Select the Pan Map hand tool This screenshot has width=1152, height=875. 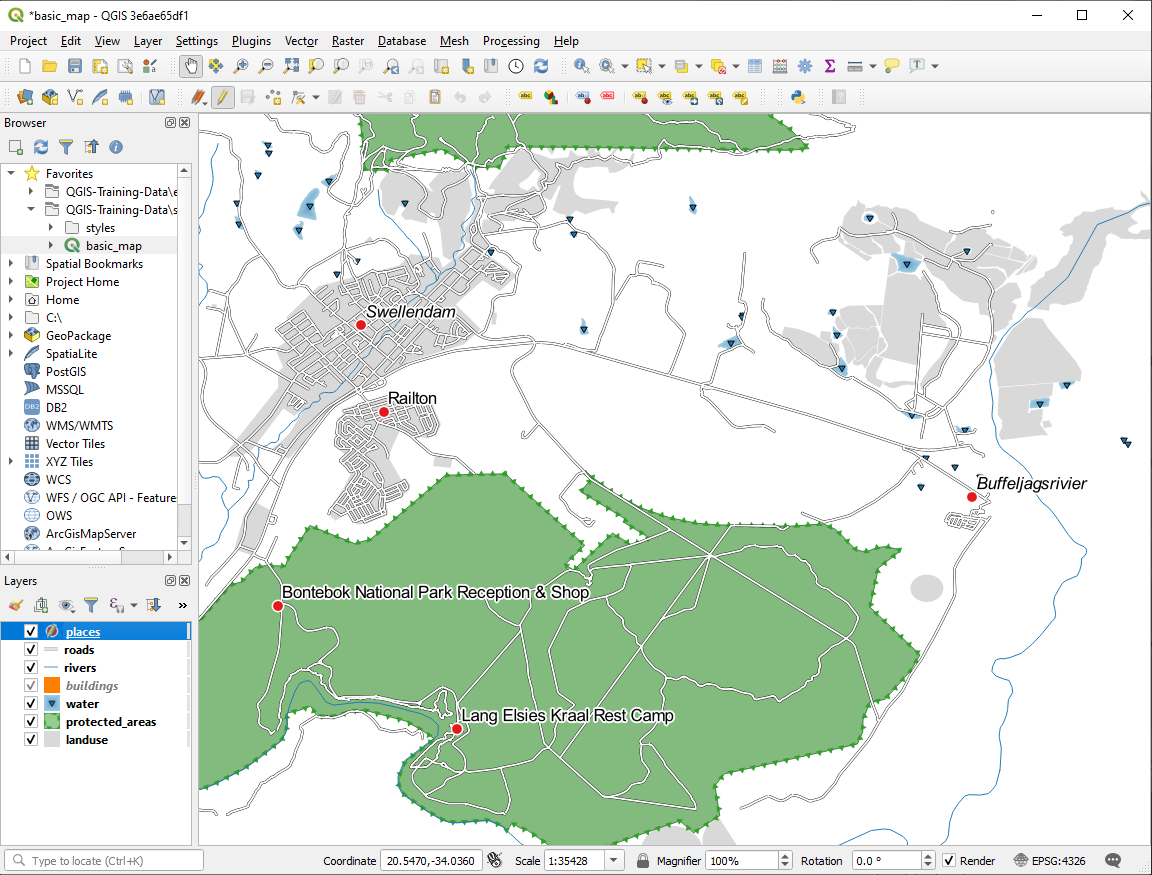click(x=190, y=66)
